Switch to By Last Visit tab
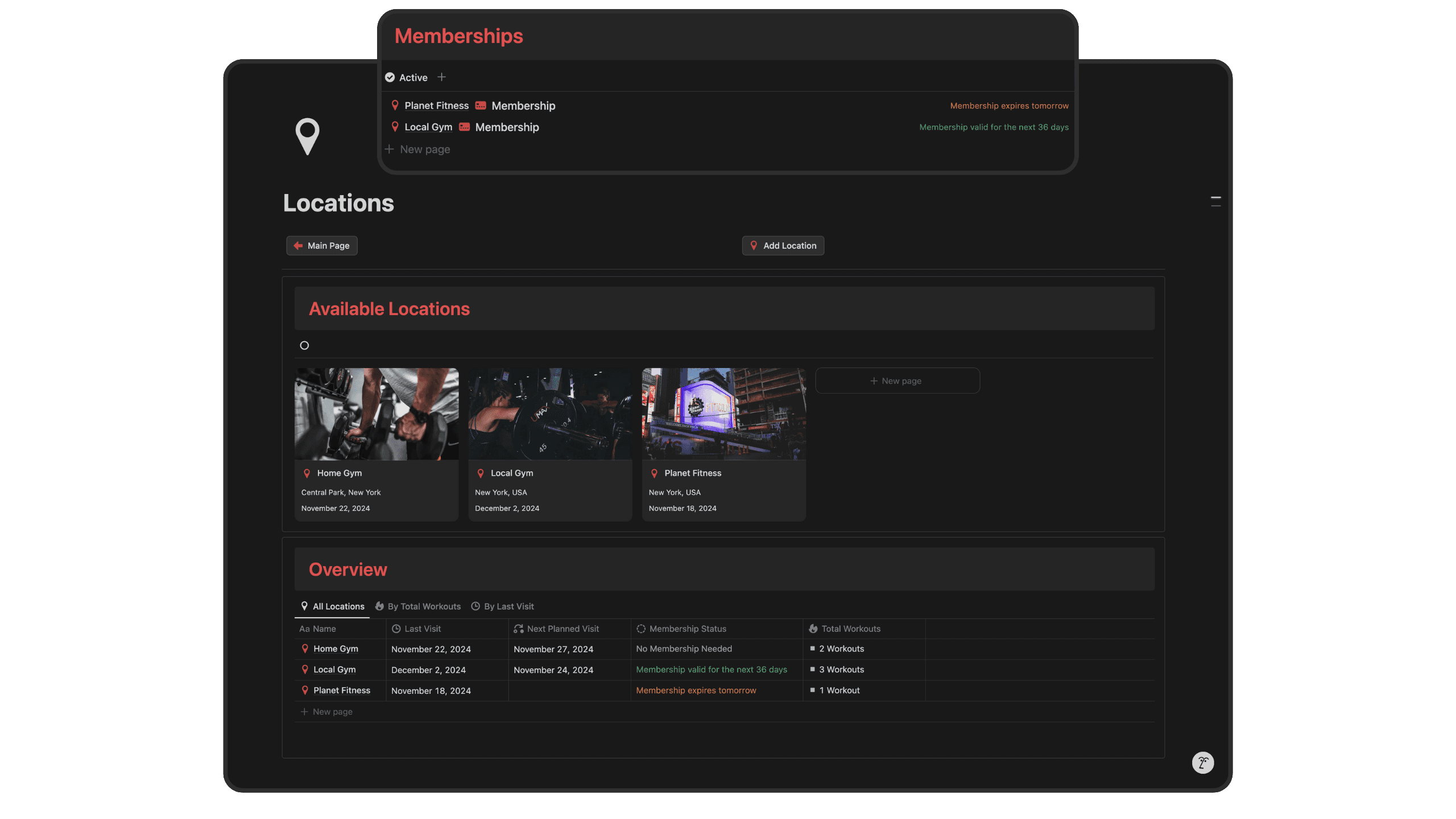Screen dimensions: 1456x819 pyautogui.click(x=503, y=606)
